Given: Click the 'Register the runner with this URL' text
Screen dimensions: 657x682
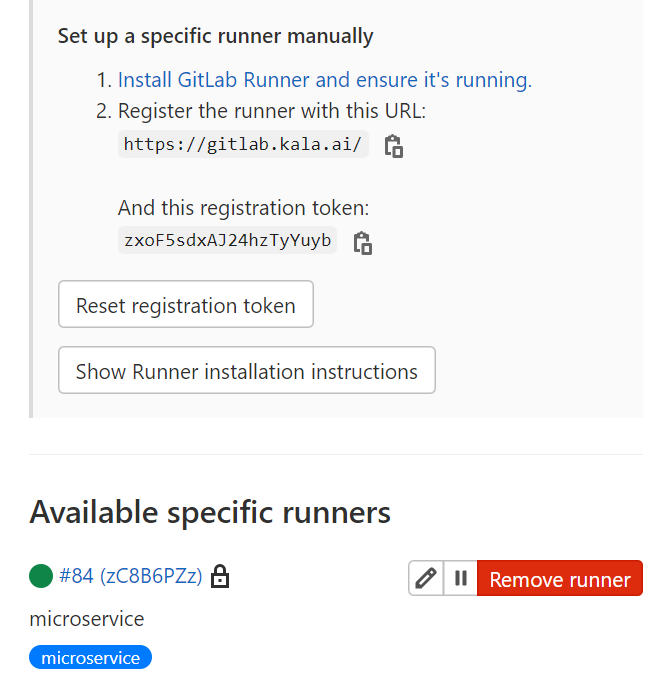Looking at the screenshot, I should coord(271,111).
